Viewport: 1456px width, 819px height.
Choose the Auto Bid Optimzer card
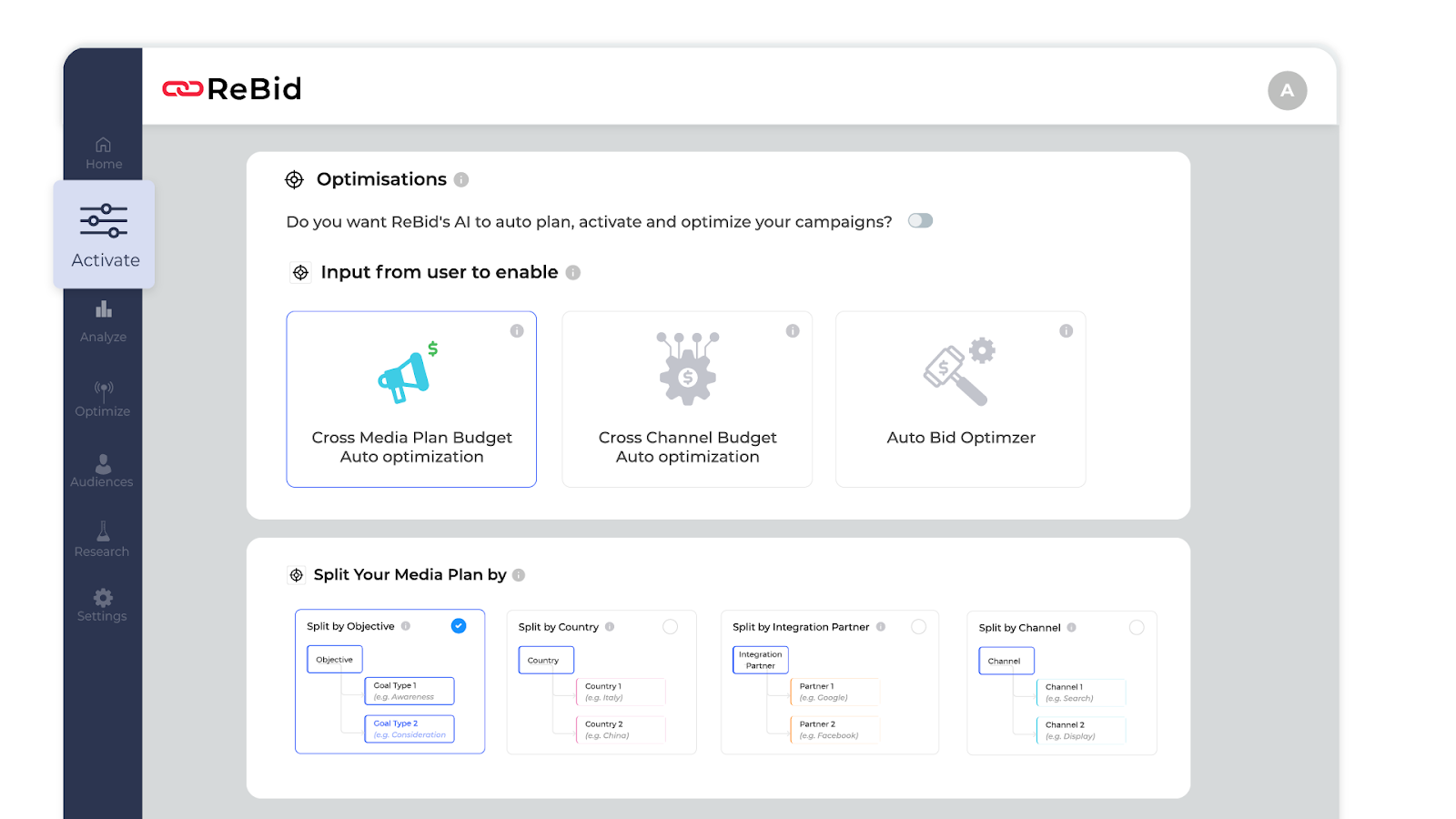coord(961,399)
